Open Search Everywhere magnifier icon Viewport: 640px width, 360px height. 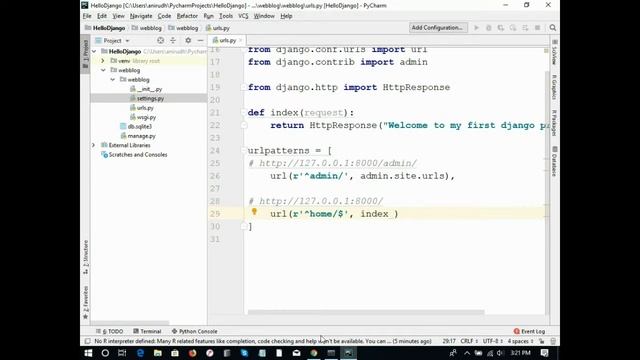553,28
